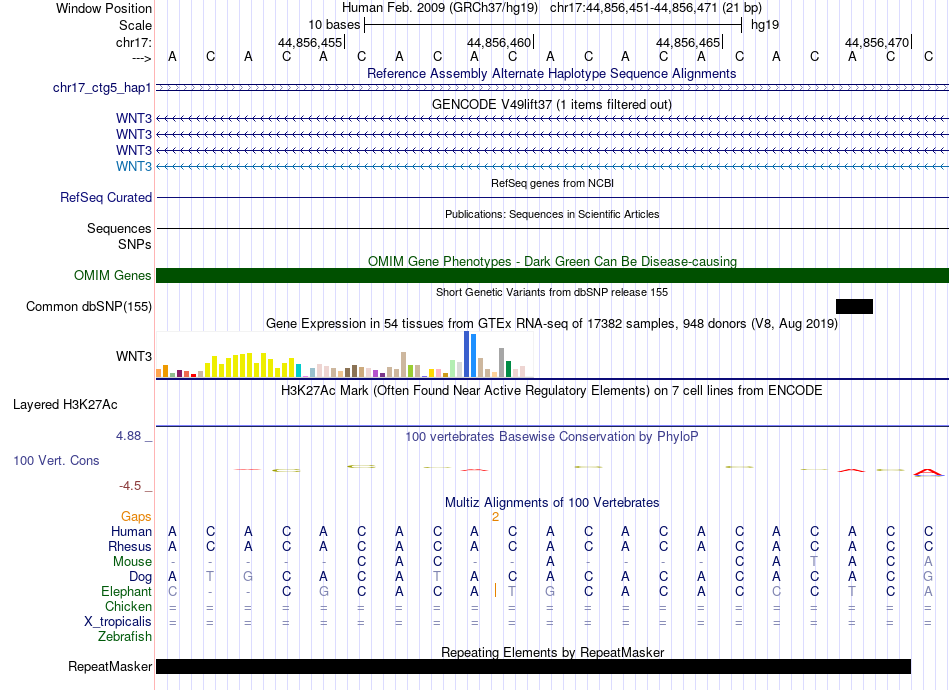The height and width of the screenshot is (690, 950).
Task: Open Repeating Elements by RepeatMasker title
Action: click(552, 652)
